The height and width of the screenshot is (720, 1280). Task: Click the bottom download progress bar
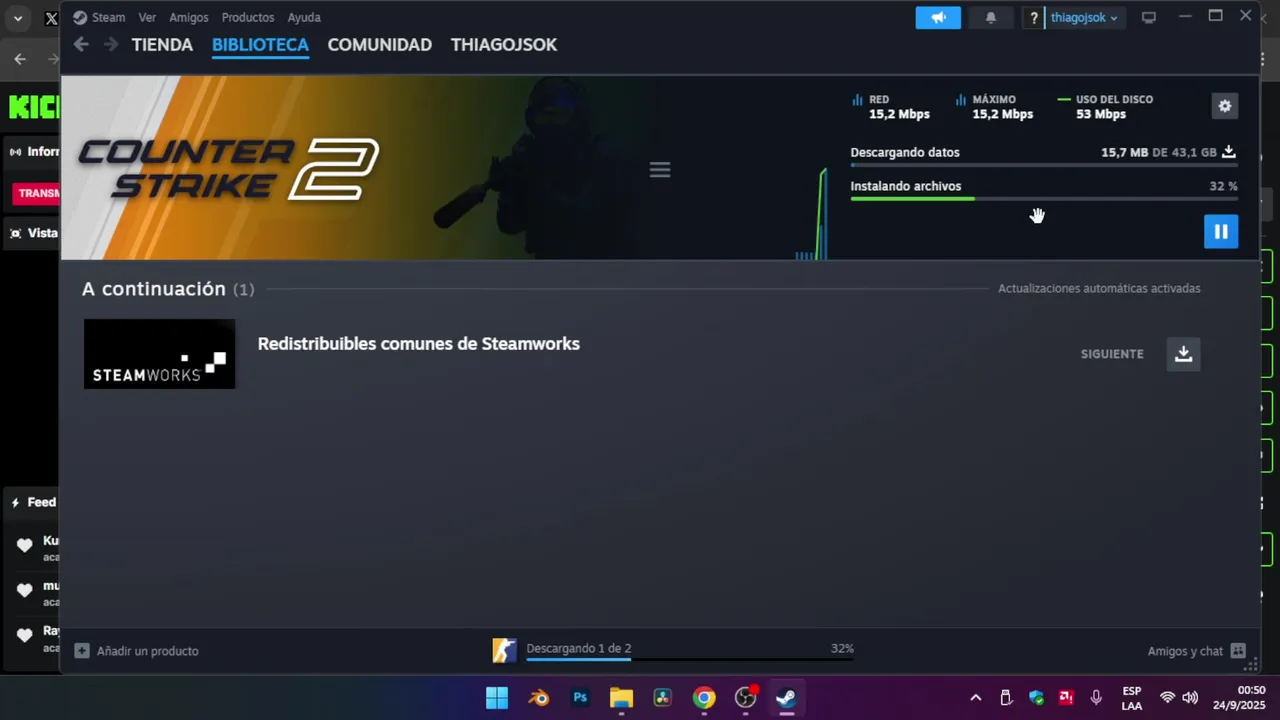[x=690, y=660]
